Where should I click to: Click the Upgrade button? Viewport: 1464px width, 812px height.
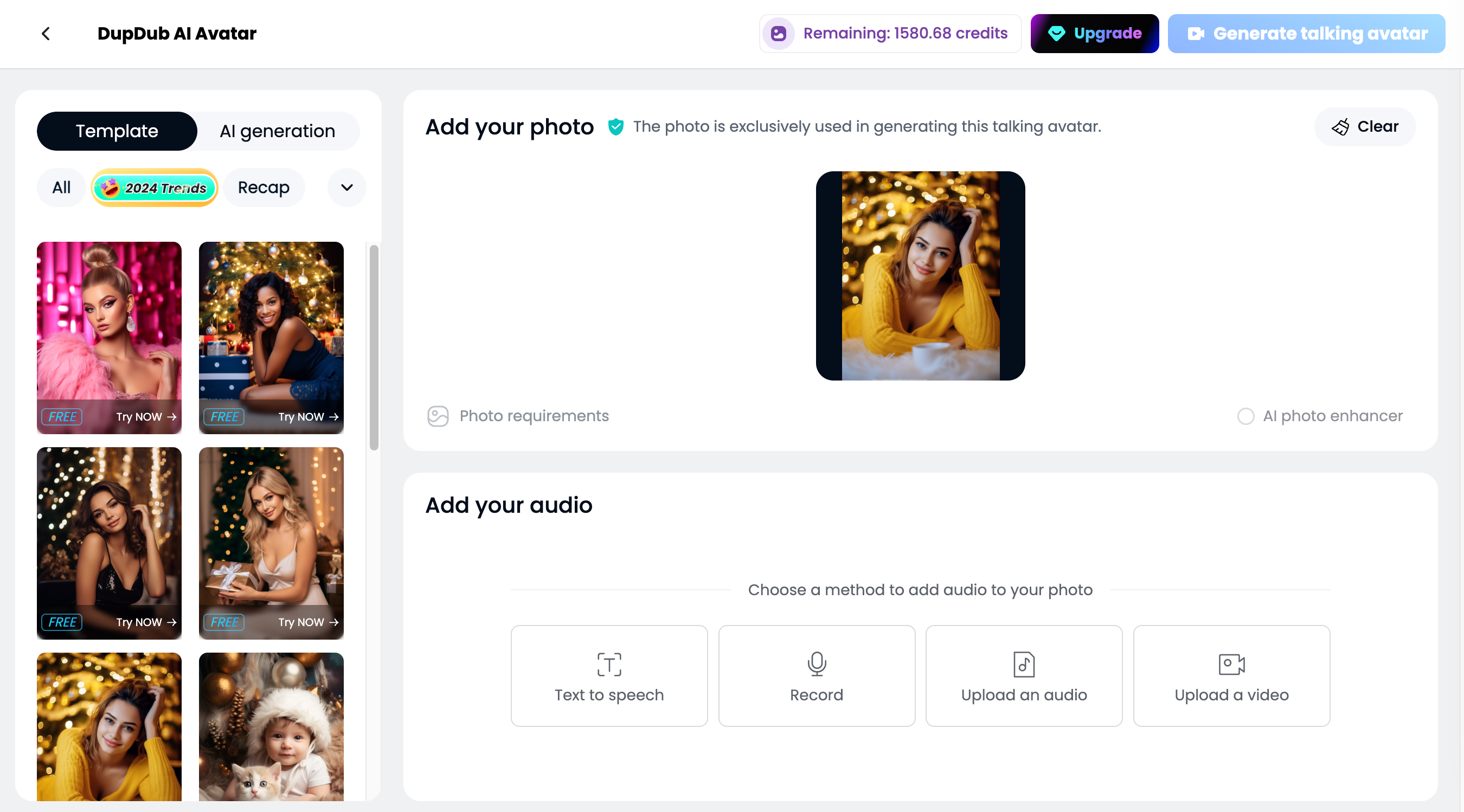(1094, 34)
